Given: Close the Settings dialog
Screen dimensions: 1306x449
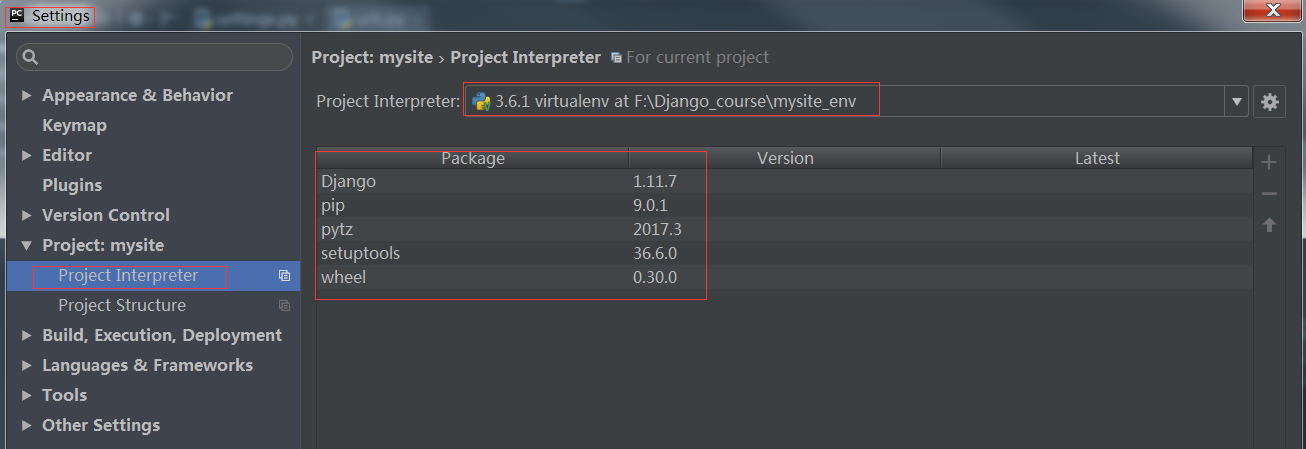Looking at the screenshot, I should click(x=1273, y=10).
